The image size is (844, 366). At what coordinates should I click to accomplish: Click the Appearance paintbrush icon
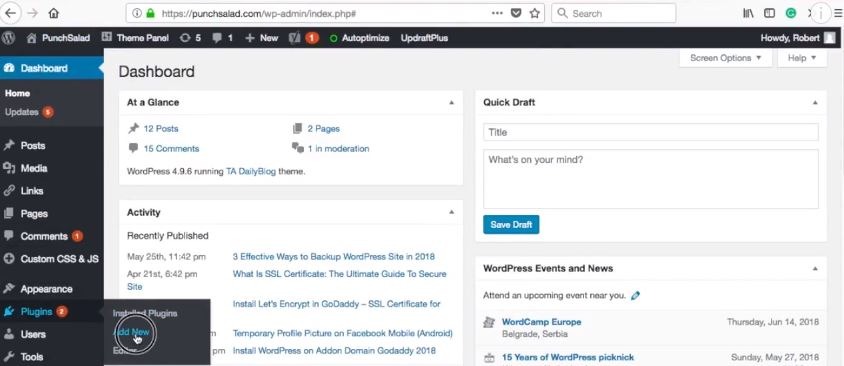[9, 288]
